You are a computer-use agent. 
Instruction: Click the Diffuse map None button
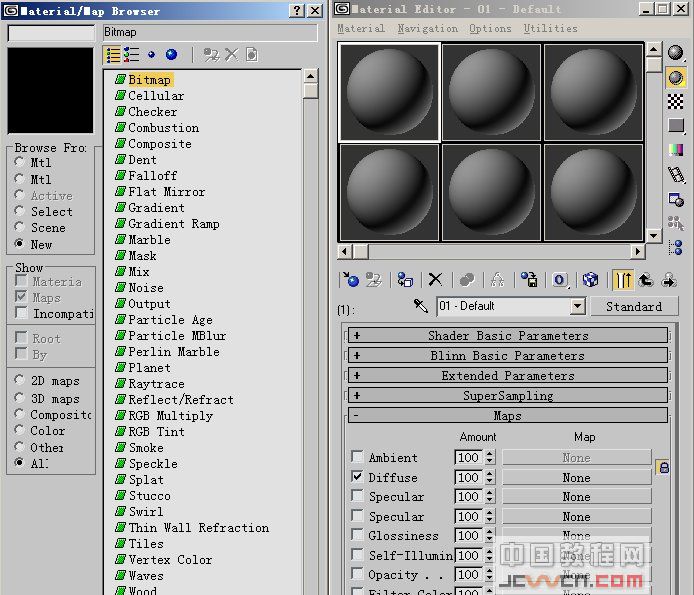(577, 478)
